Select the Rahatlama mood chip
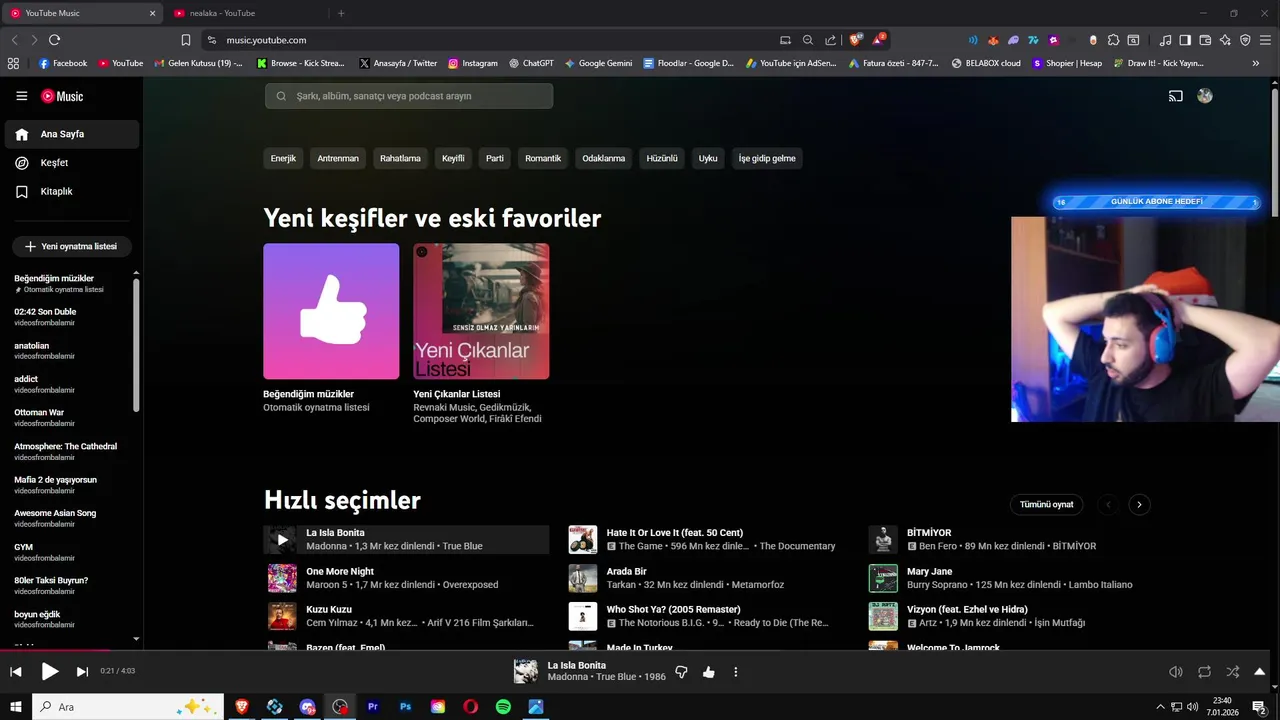 [x=400, y=158]
